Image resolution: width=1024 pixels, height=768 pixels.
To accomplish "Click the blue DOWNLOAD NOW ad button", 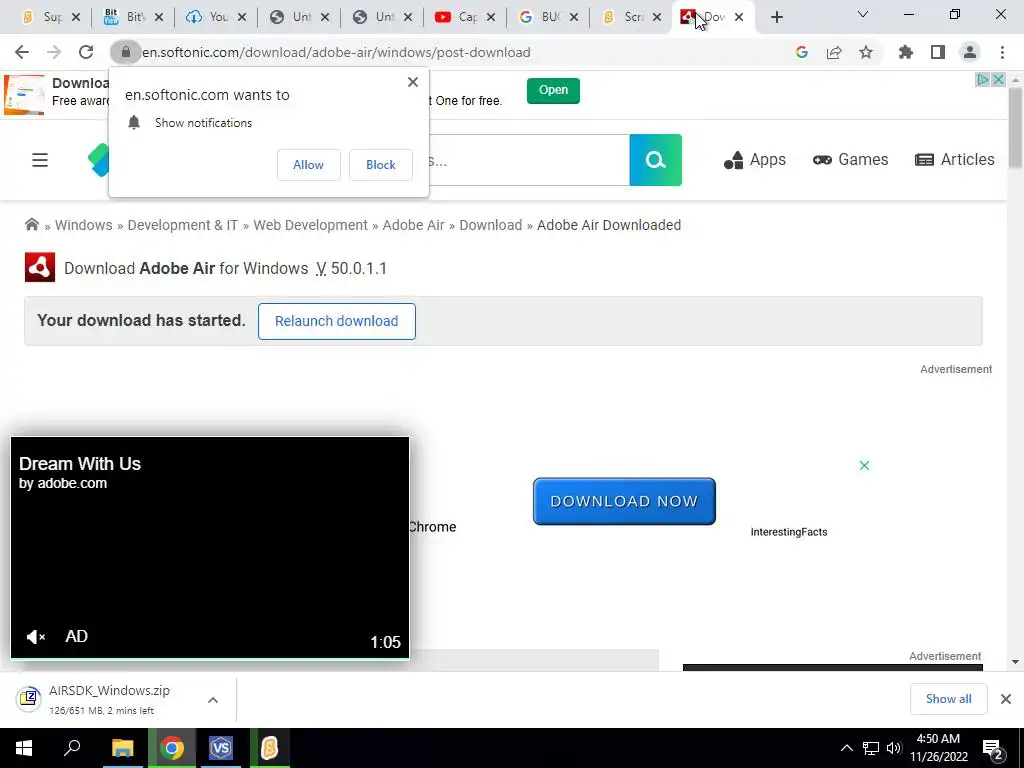I will point(624,501).
